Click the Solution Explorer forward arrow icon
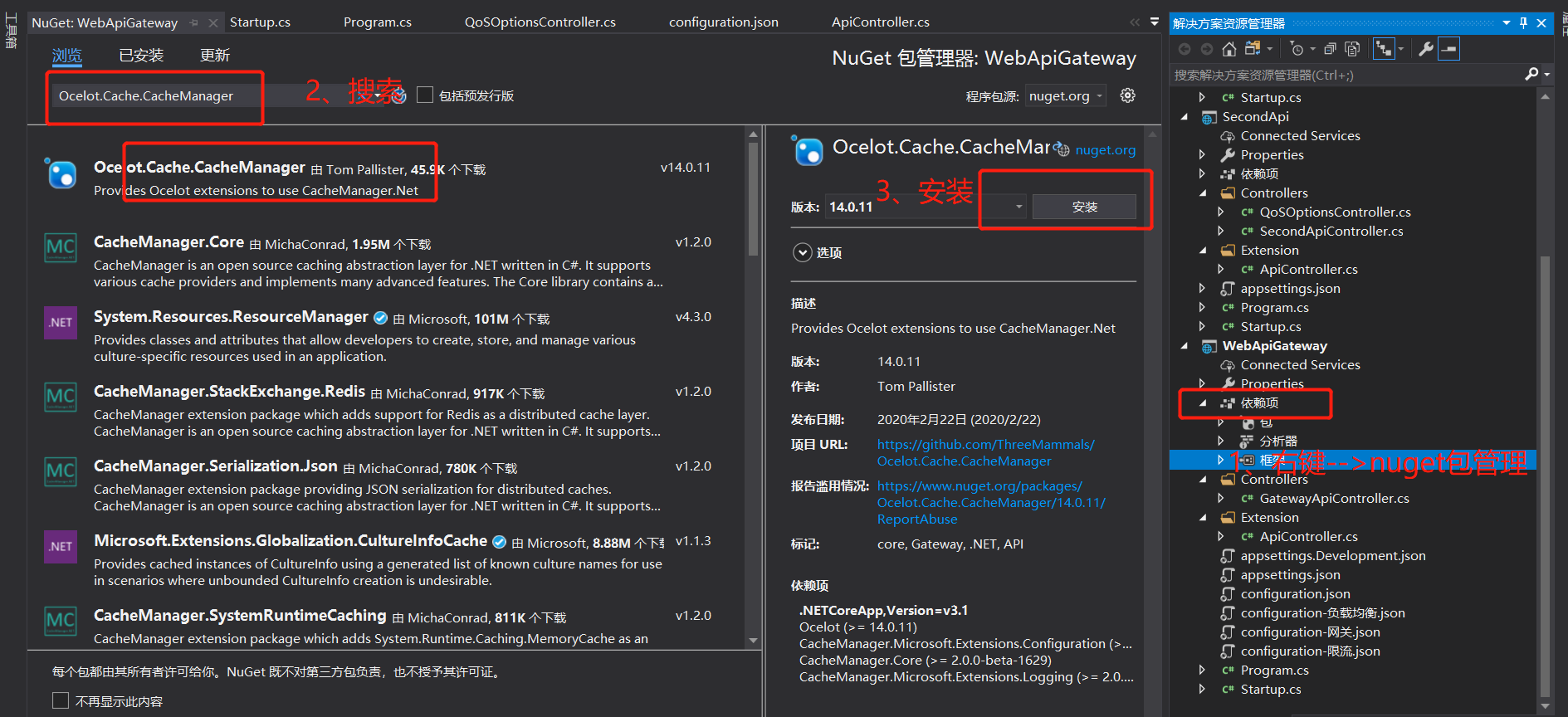 tap(1207, 49)
